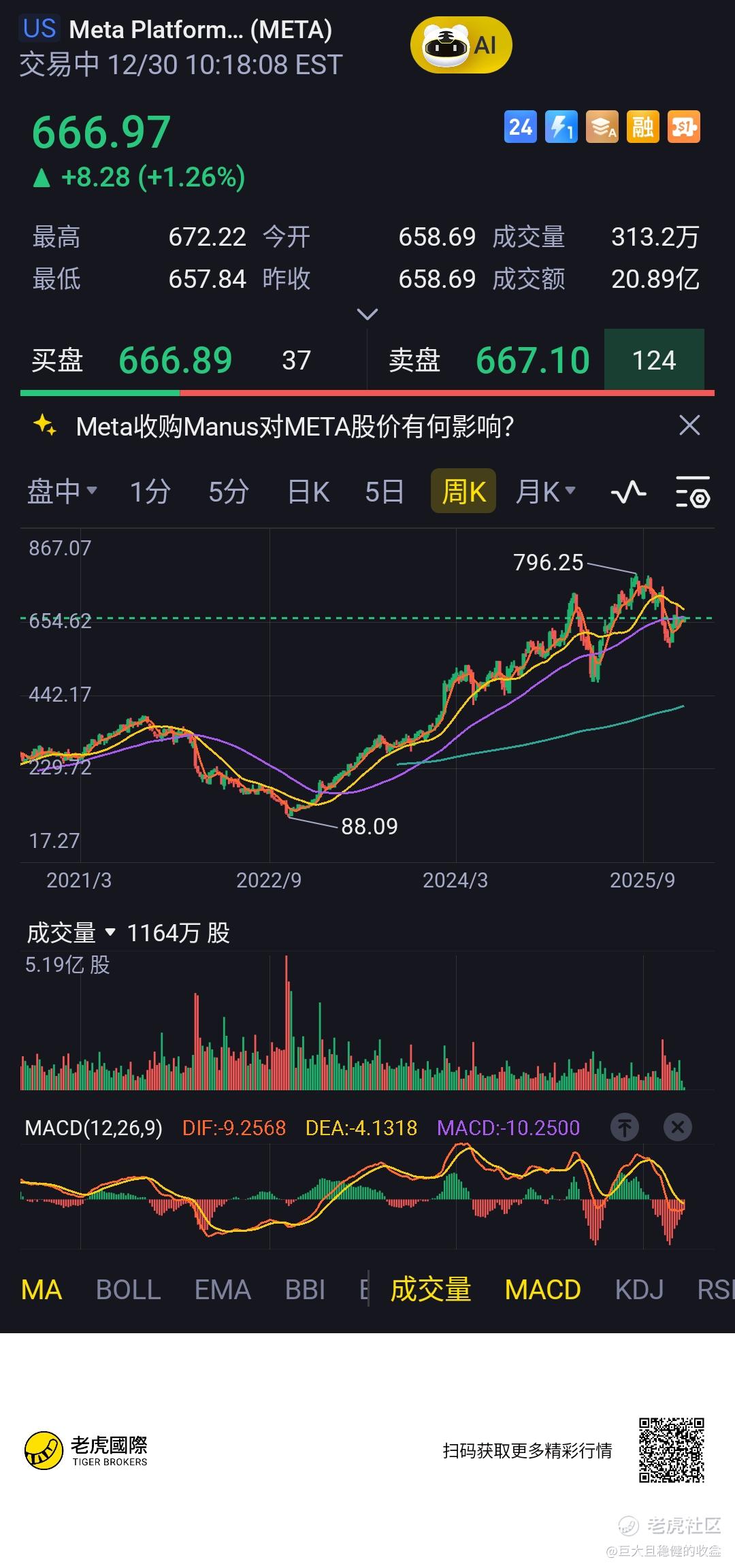
Task: Tap the Tiger Brokers logo
Action: [x=86, y=1450]
